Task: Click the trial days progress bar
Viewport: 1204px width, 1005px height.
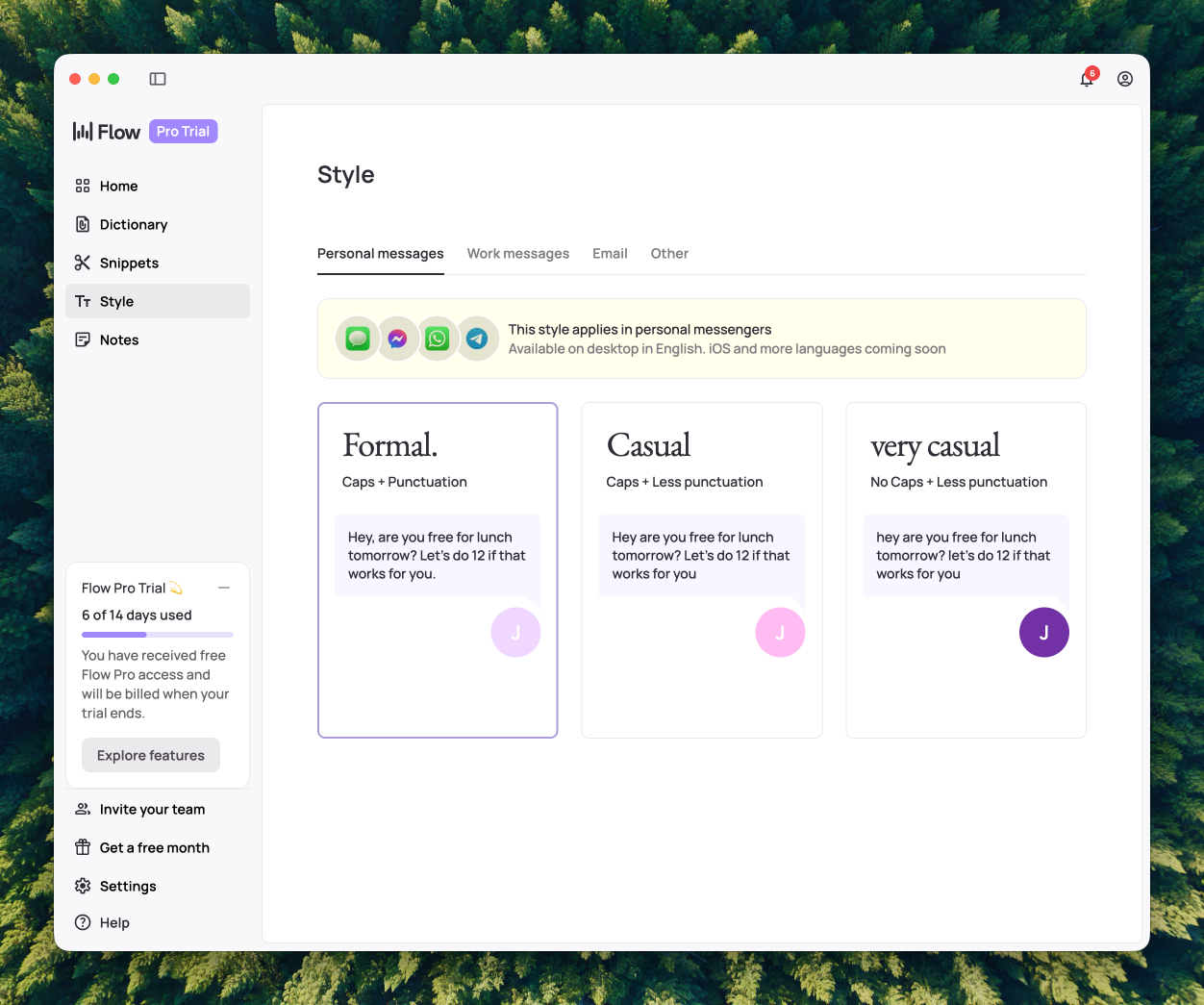Action: tap(158, 635)
